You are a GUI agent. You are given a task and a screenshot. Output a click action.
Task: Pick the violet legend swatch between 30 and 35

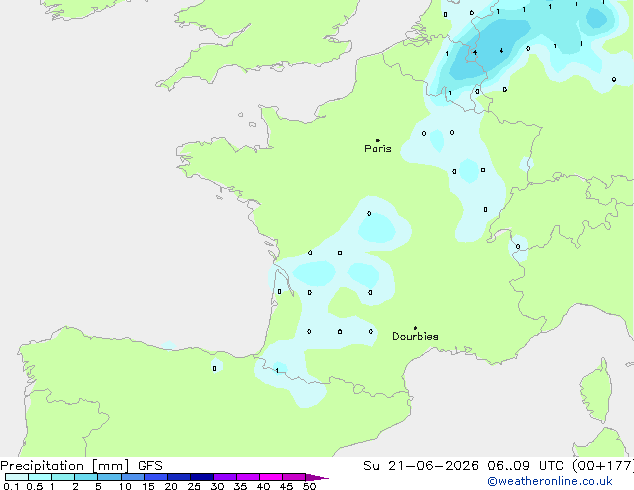pos(224,477)
